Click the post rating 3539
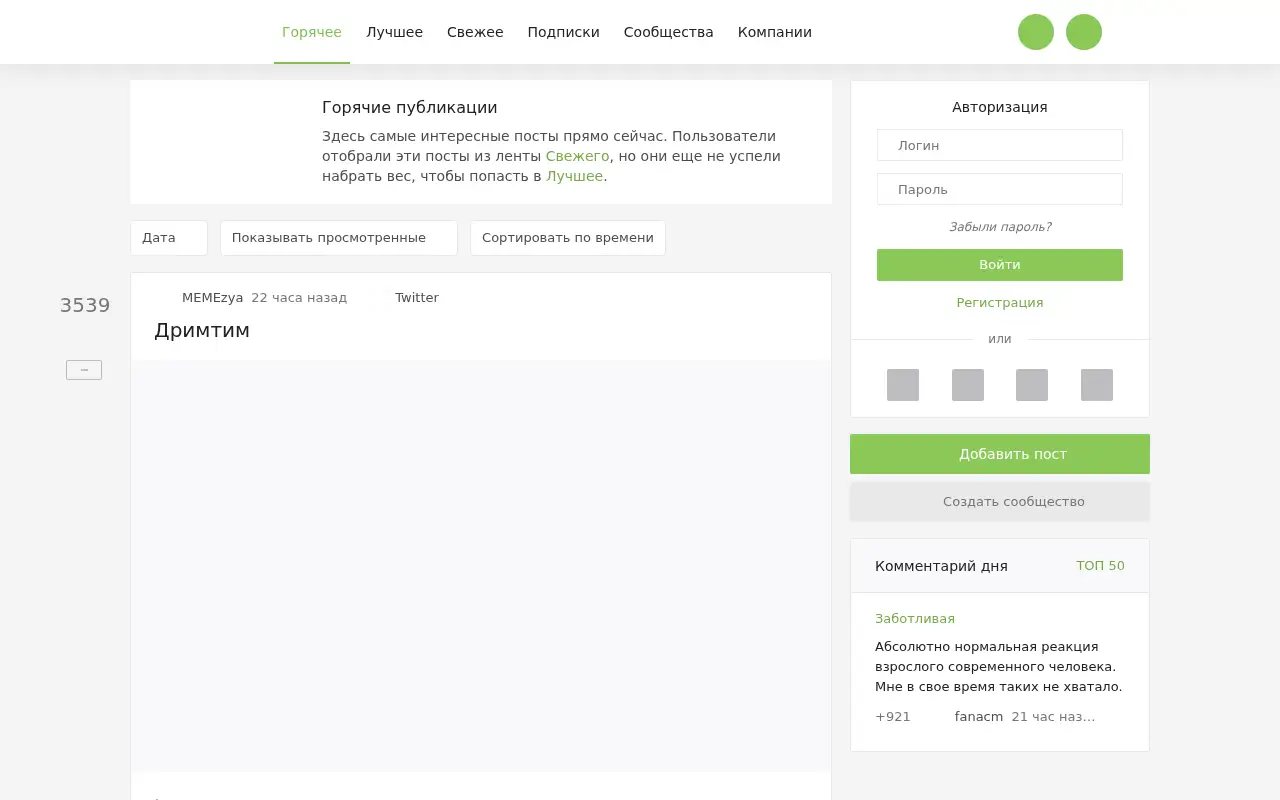Screen dimensions: 1280x800 (85, 306)
